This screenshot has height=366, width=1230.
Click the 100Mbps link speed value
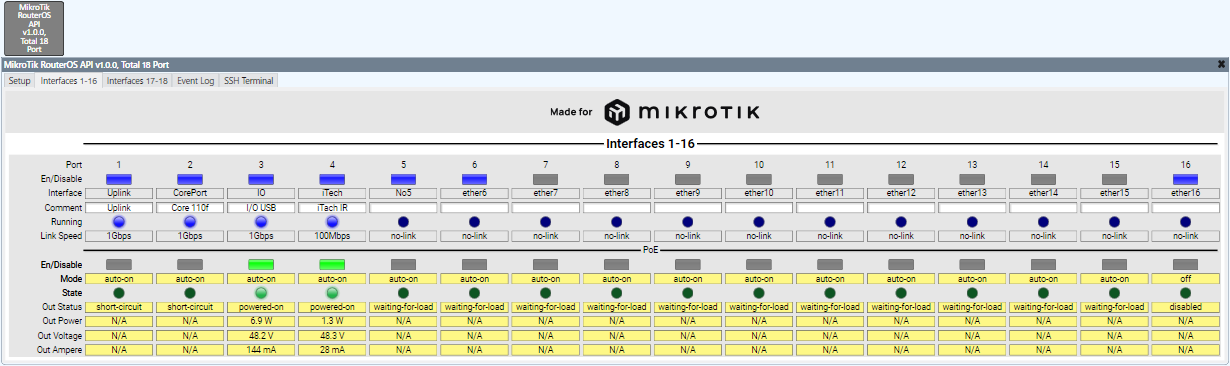coord(332,236)
